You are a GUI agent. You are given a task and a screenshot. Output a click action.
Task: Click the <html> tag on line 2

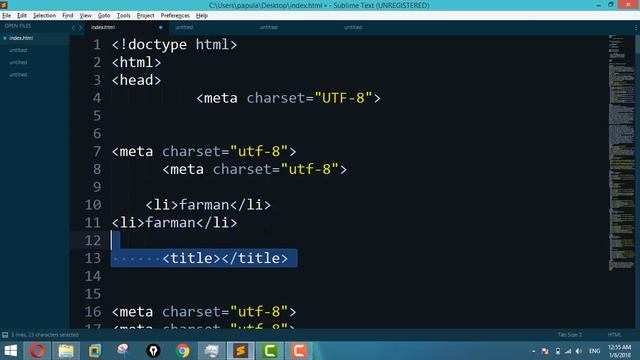[136, 62]
